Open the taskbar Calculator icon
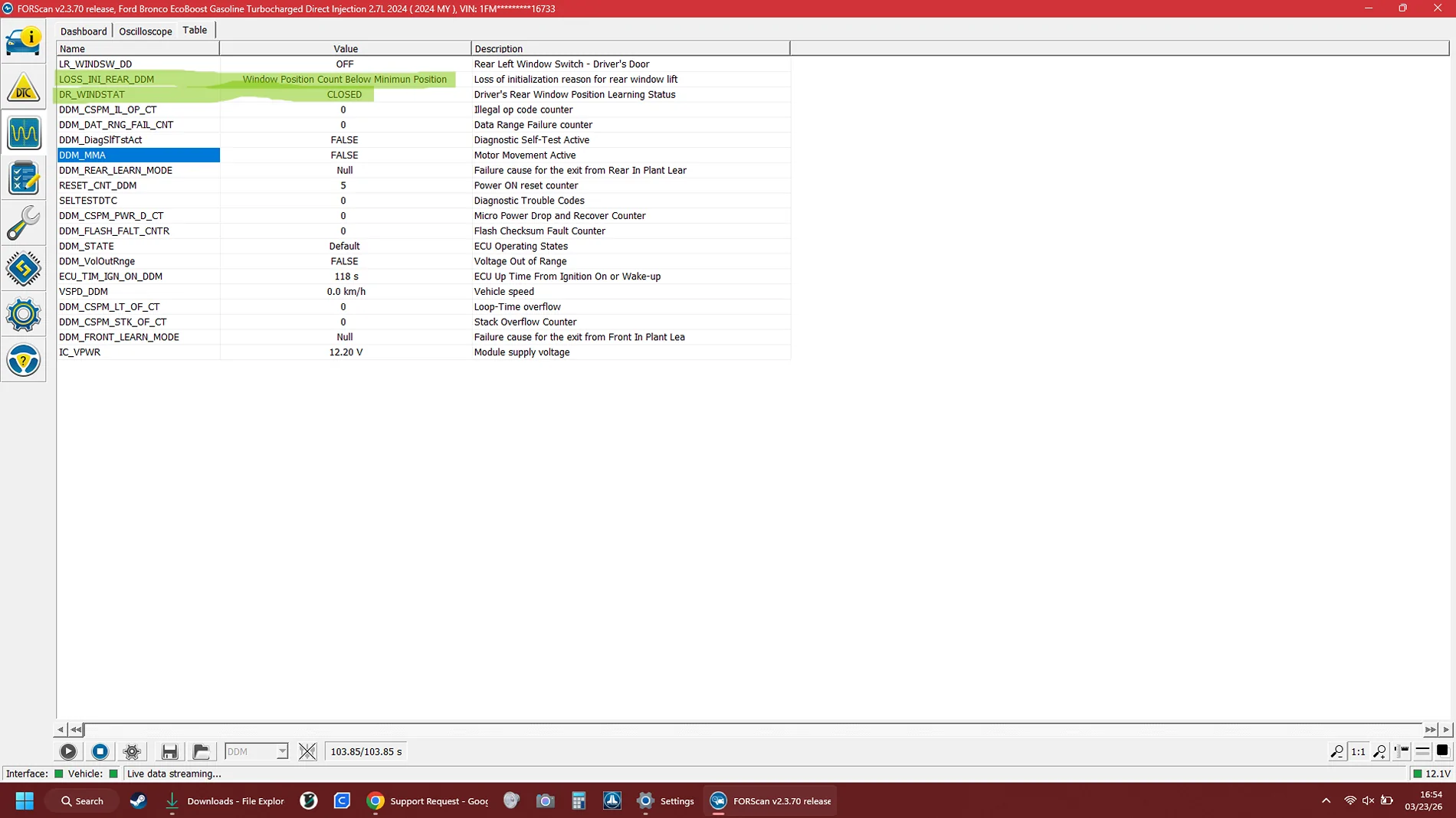Screen dimensions: 1456x818 [579, 801]
